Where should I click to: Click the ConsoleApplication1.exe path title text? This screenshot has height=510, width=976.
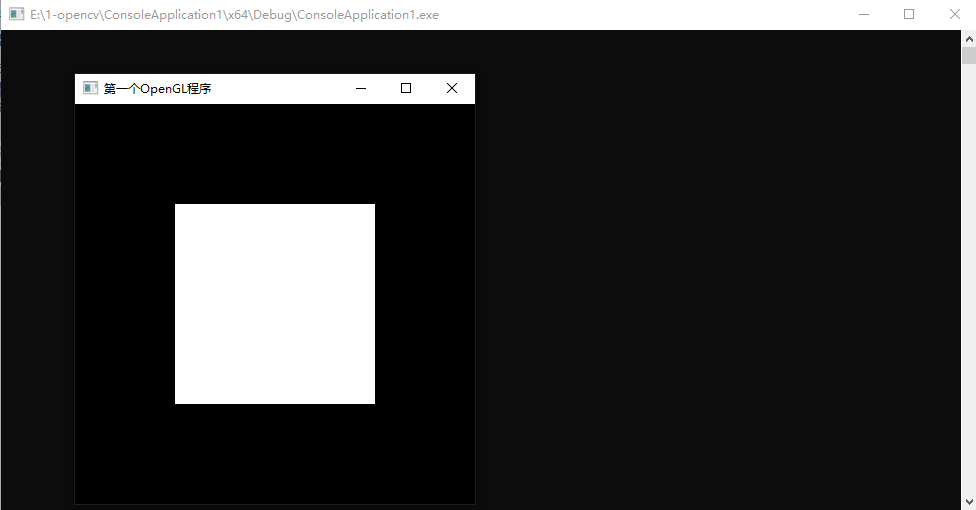click(x=234, y=15)
